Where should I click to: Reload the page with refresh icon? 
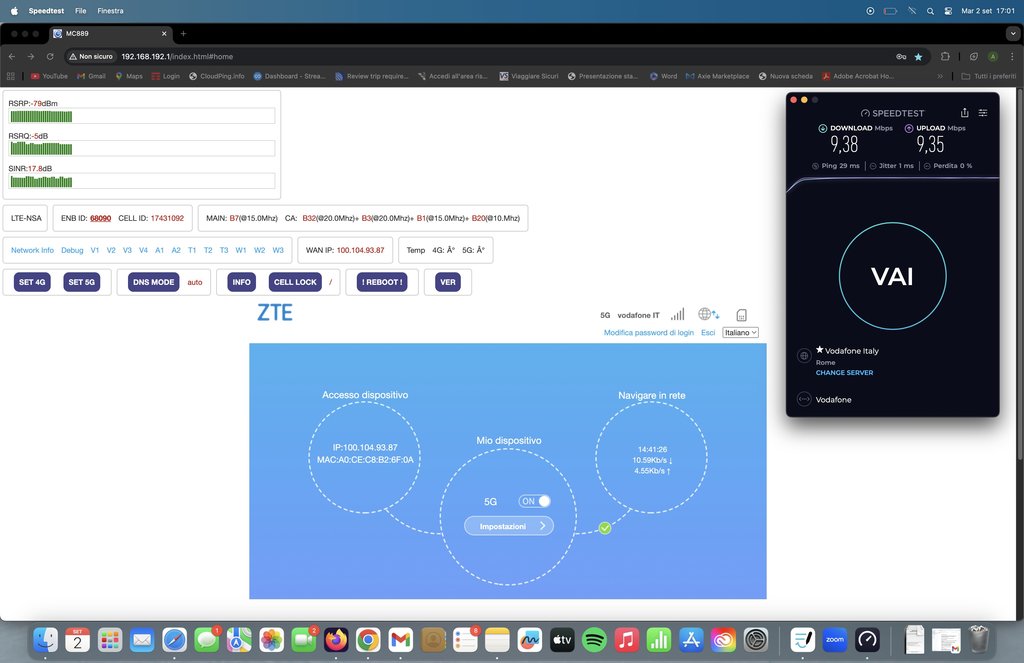[x=50, y=56]
